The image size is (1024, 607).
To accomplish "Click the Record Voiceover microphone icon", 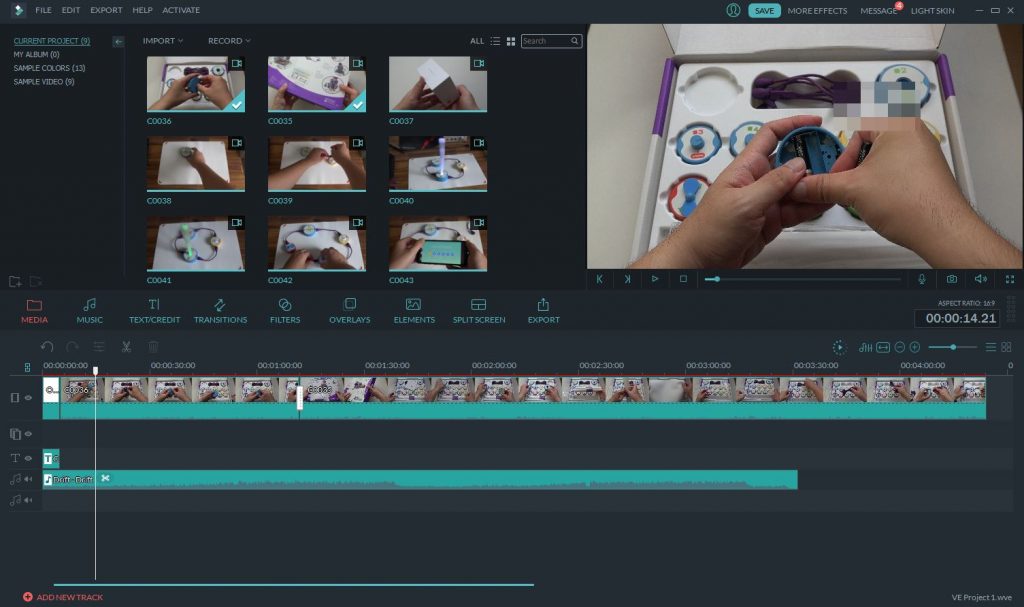I will 921,279.
